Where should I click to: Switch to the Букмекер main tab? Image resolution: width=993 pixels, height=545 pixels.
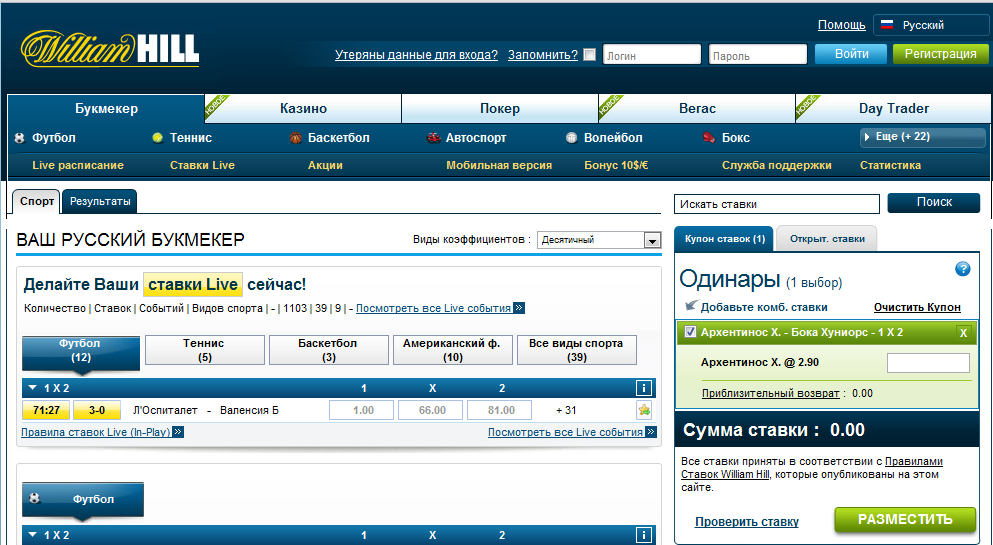pyautogui.click(x=106, y=109)
